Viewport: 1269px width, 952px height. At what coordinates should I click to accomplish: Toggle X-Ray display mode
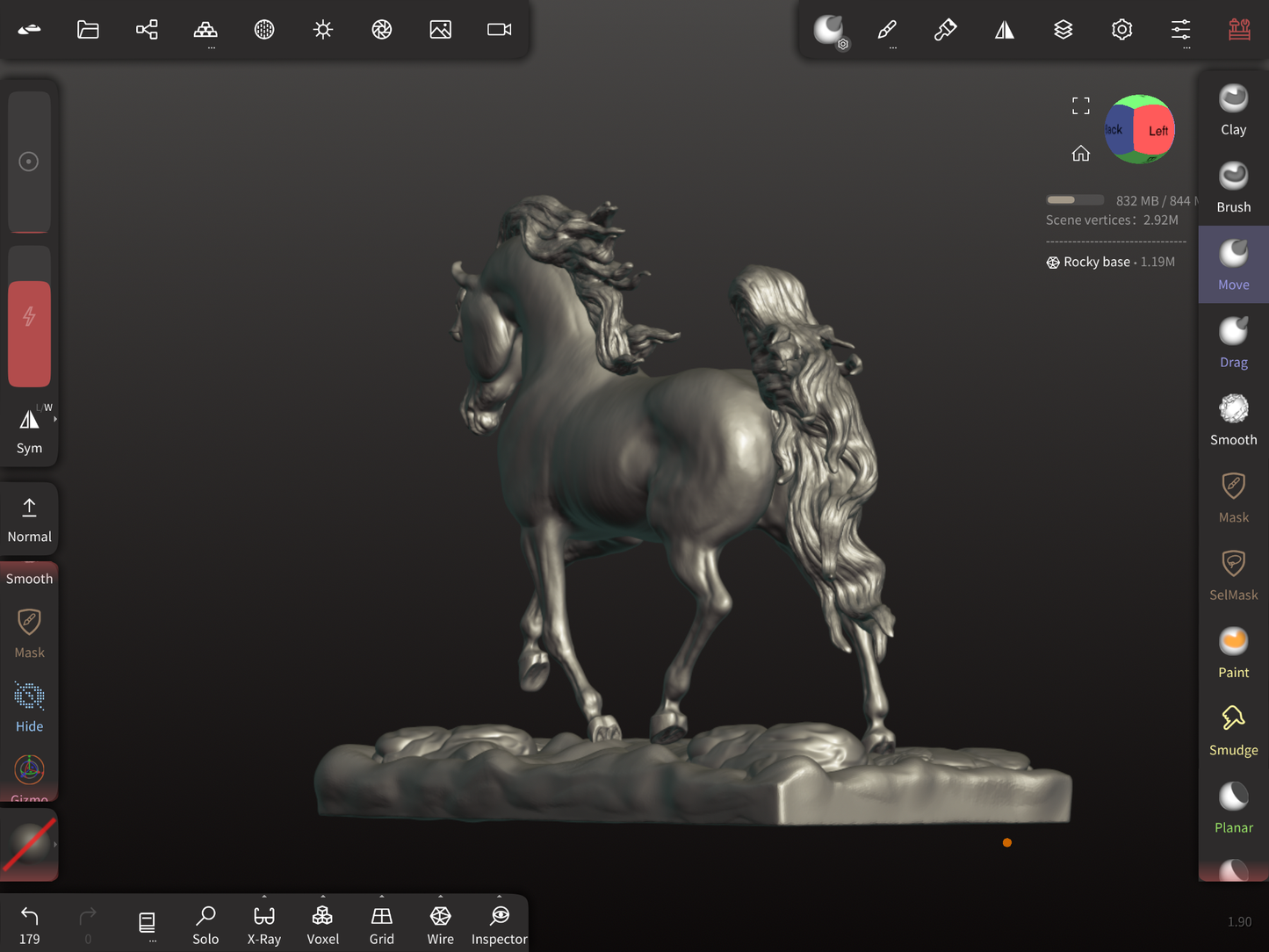click(x=264, y=925)
